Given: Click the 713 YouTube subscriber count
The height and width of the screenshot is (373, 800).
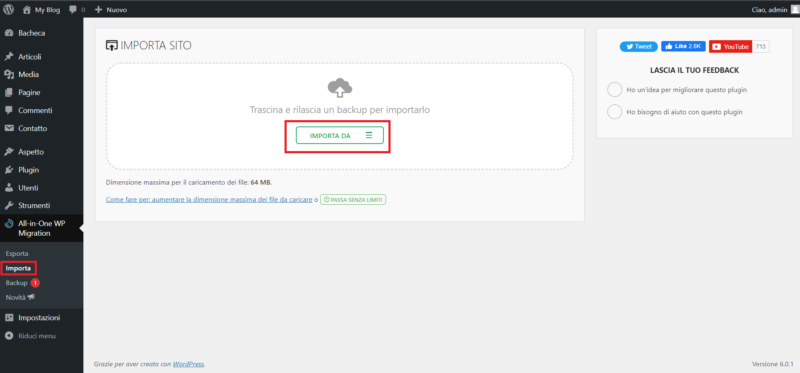Looking at the screenshot, I should pyautogui.click(x=761, y=46).
